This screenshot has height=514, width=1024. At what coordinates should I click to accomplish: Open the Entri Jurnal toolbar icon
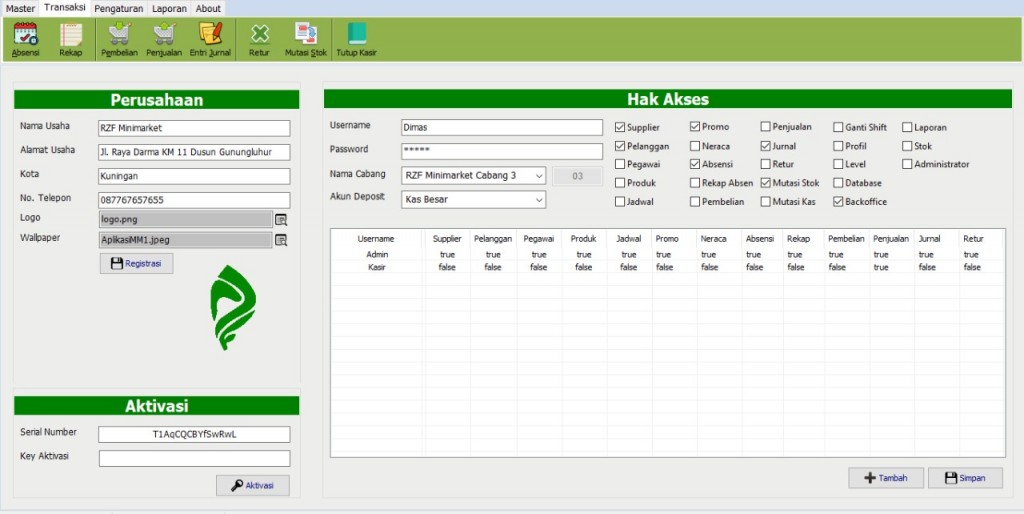210,39
